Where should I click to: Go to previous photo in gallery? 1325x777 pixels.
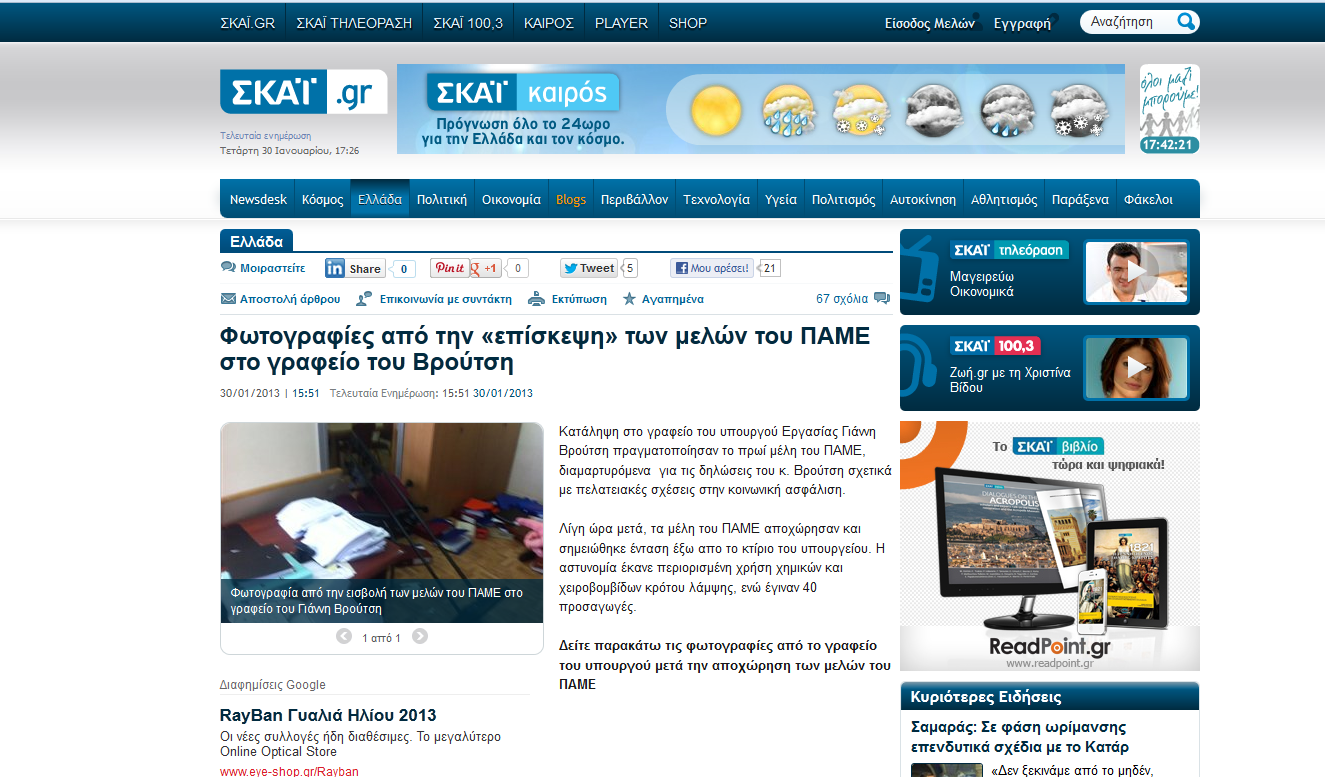(x=343, y=637)
